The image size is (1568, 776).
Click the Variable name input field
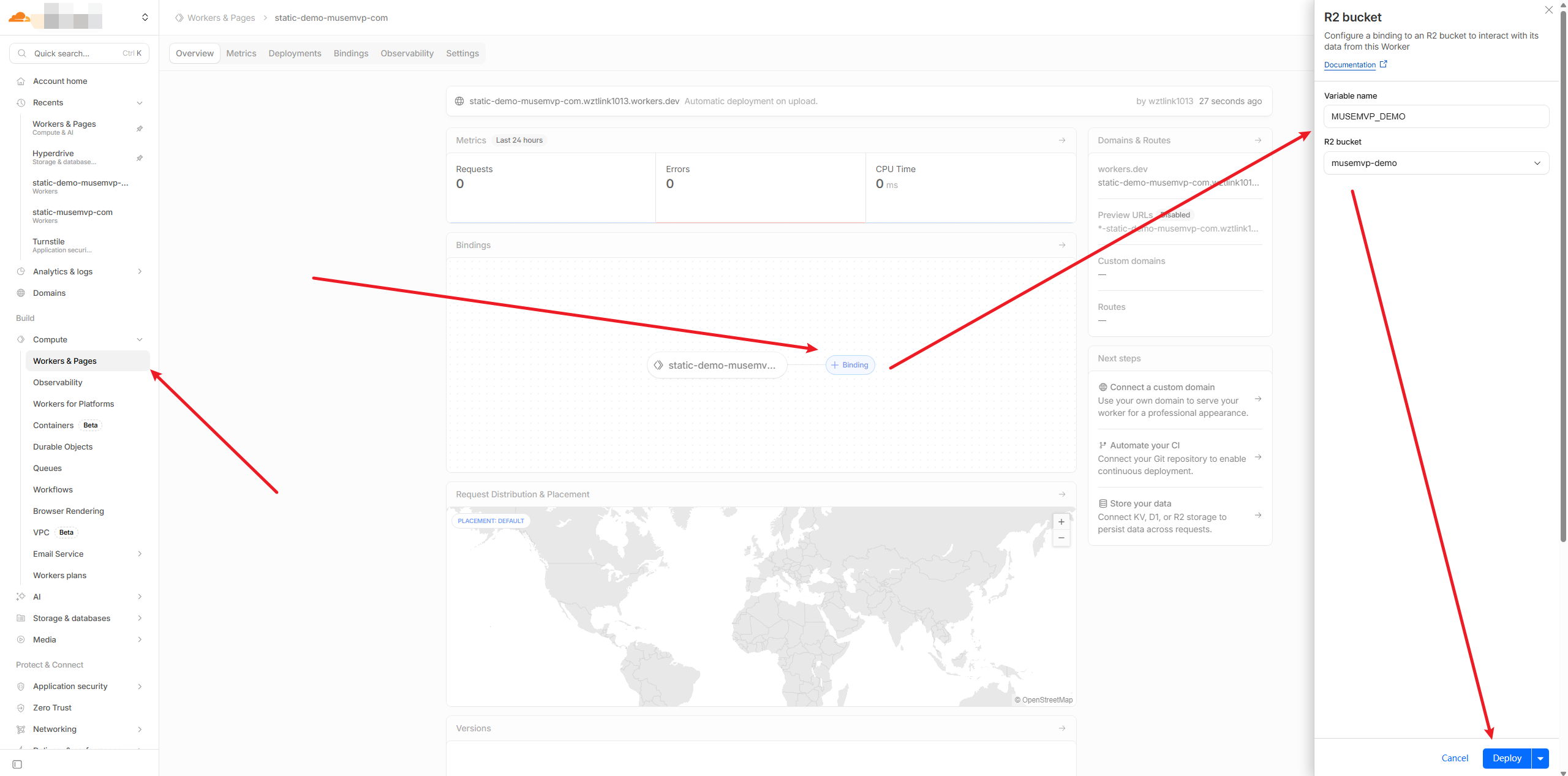pos(1436,116)
